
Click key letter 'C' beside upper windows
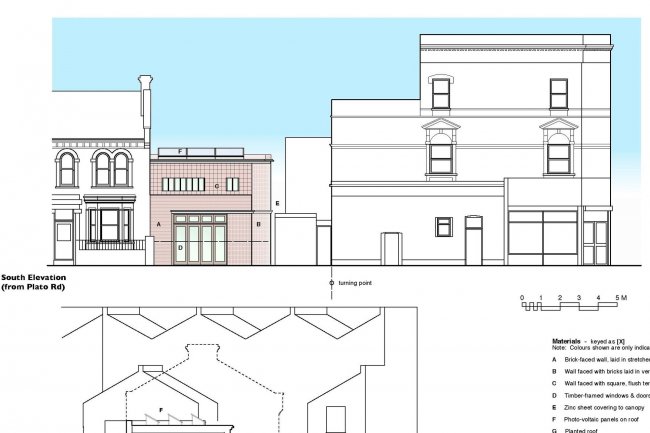coord(217,186)
